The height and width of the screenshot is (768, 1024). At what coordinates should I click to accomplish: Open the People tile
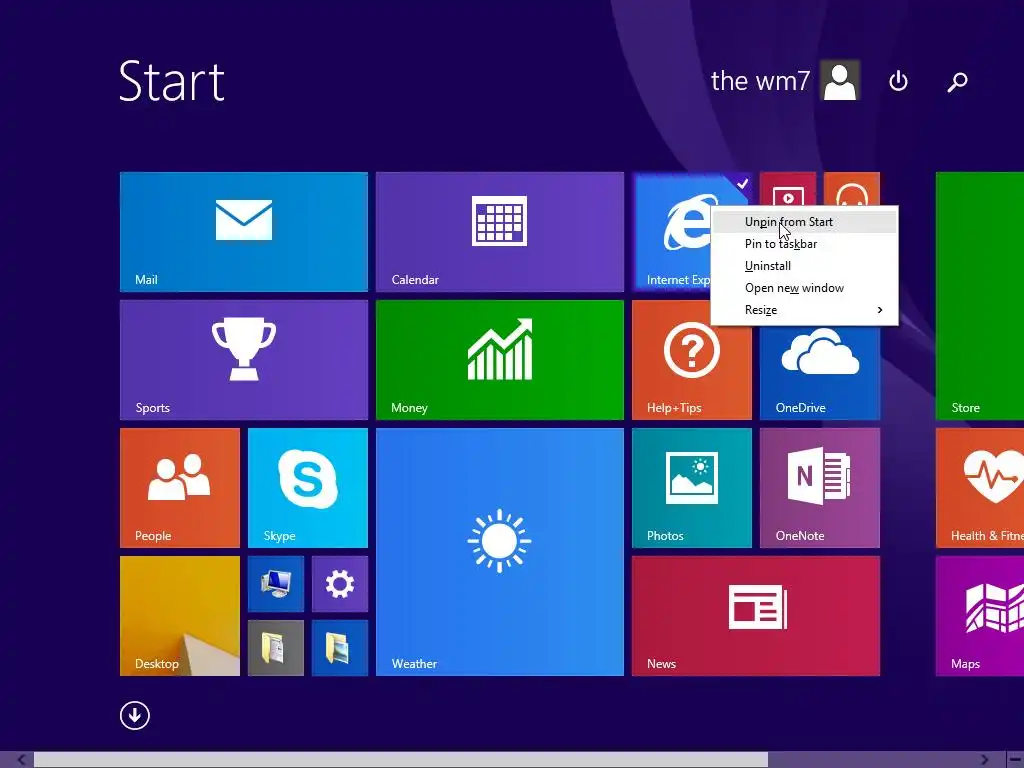click(x=180, y=488)
